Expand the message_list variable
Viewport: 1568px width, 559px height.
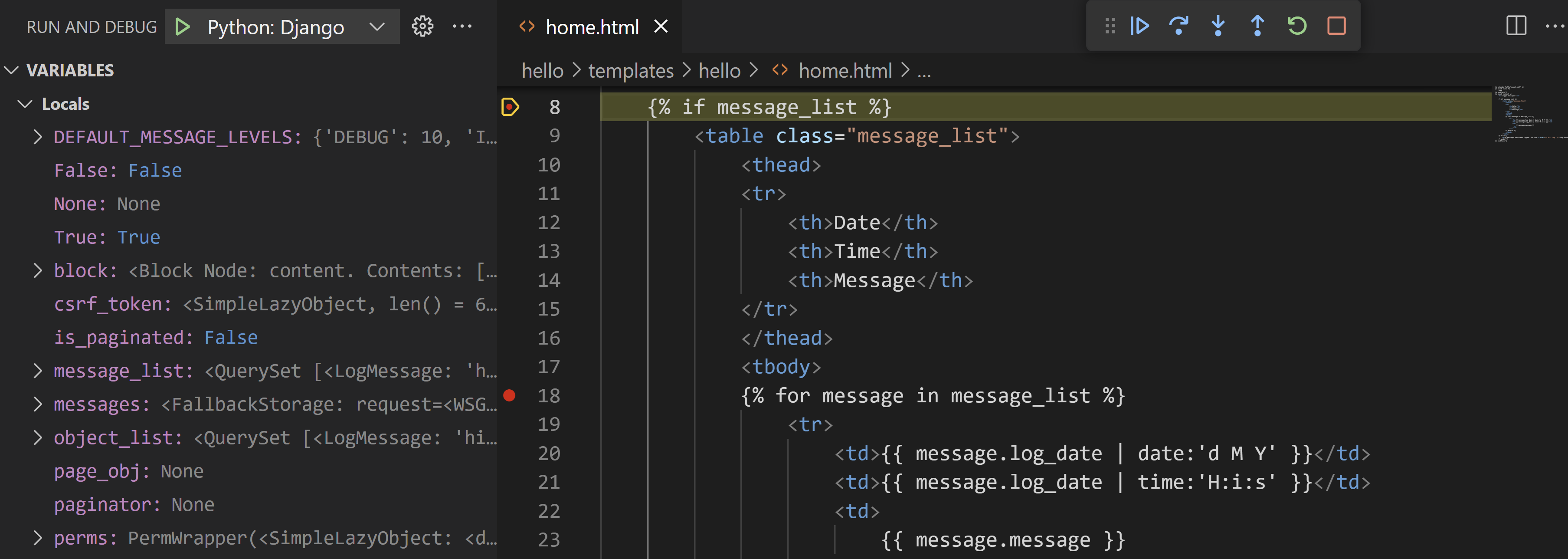point(38,370)
